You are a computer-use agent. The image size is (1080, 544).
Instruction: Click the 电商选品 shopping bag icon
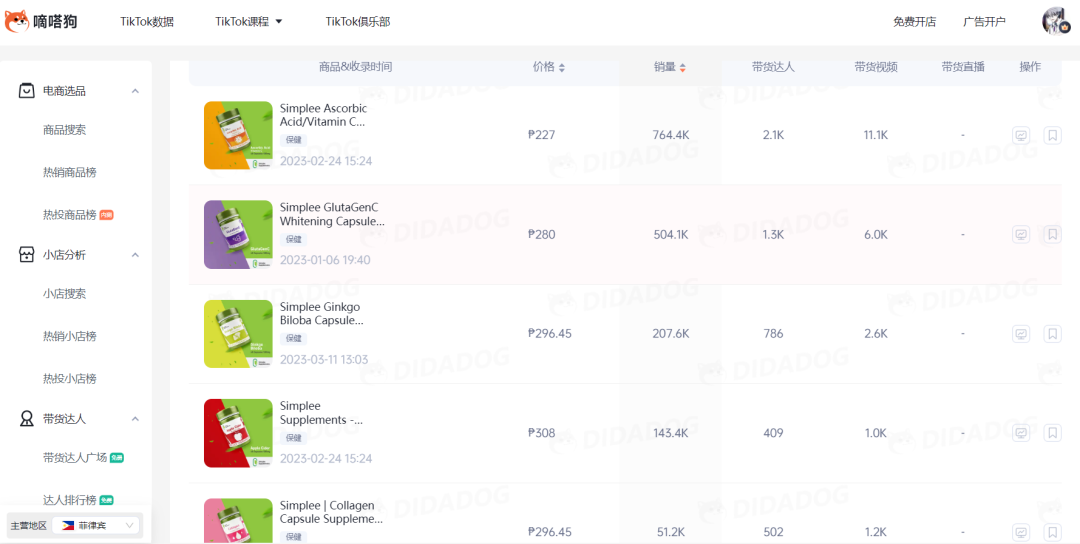click(26, 91)
